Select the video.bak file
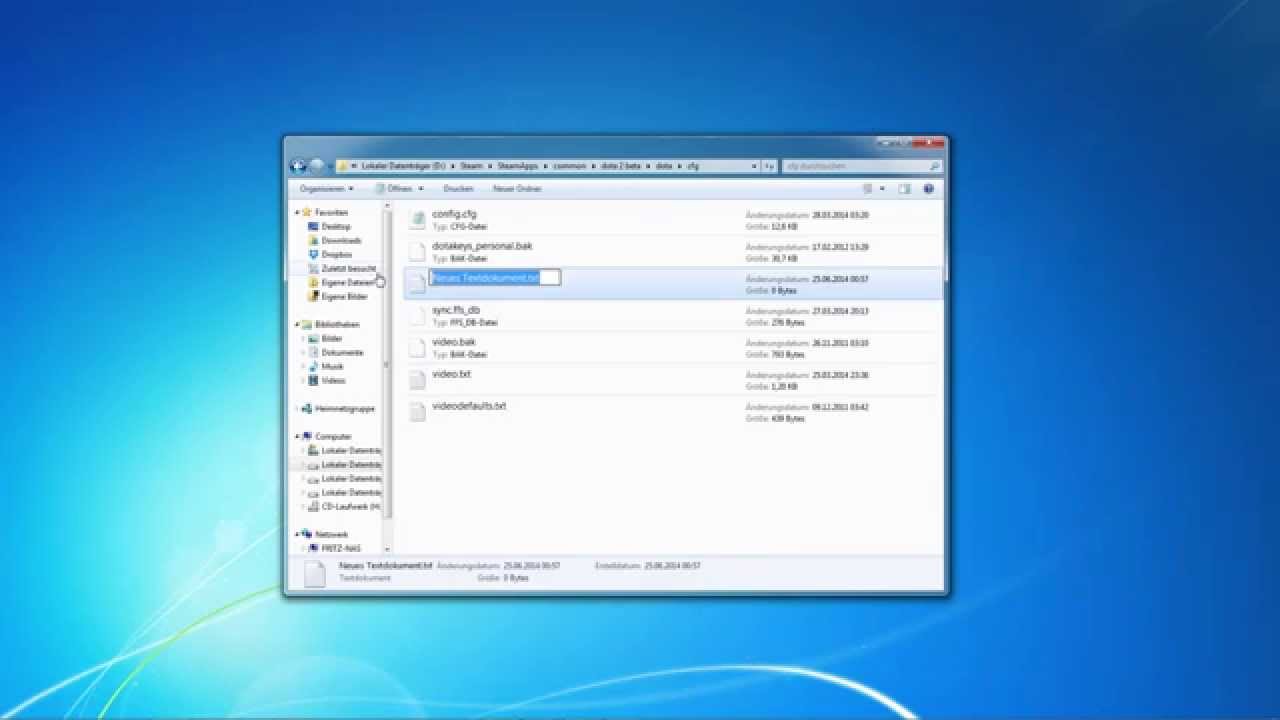The width and height of the screenshot is (1280, 720). (672, 348)
